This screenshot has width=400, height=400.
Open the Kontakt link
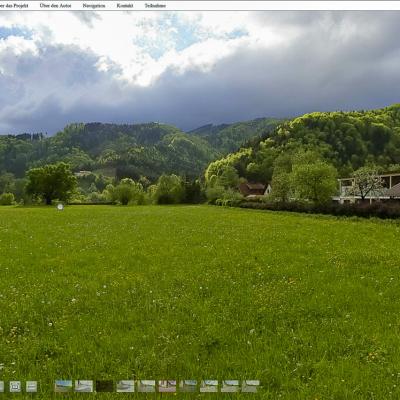pos(125,6)
